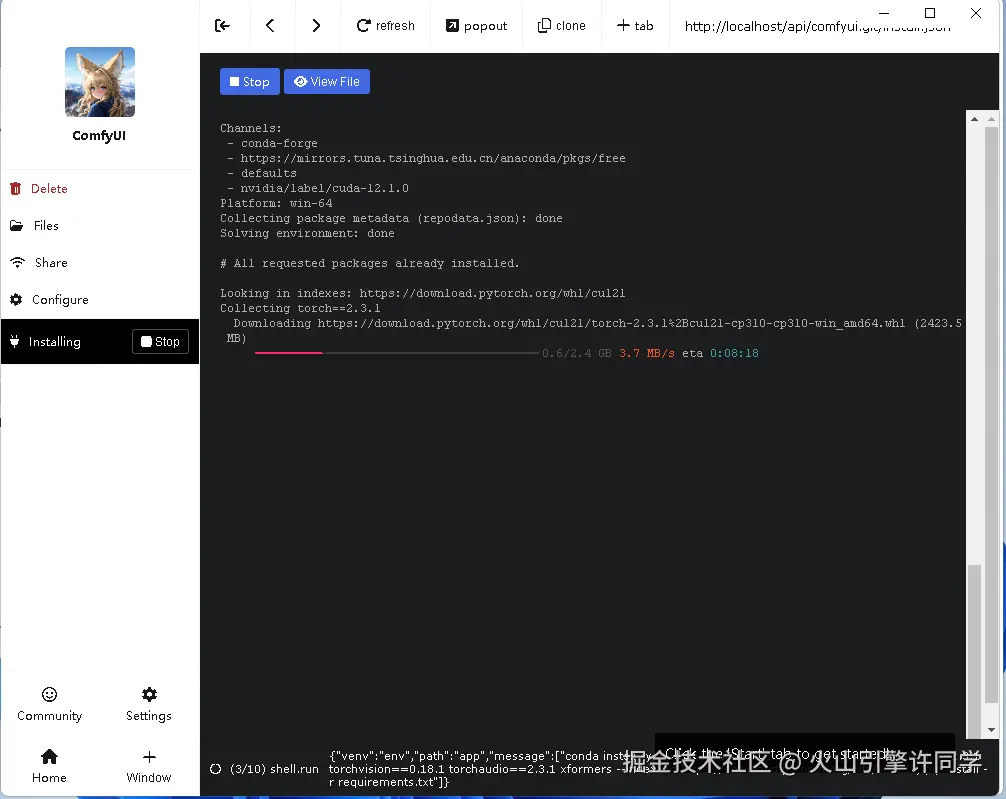Open View File button
This screenshot has height=799, width=1006.
(x=327, y=82)
